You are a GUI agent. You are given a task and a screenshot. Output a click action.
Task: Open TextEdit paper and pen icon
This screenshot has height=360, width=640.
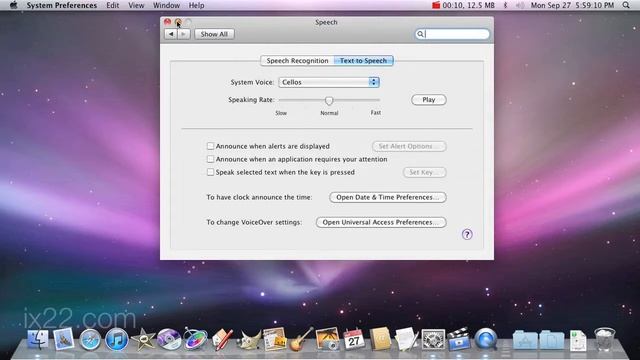[406, 339]
